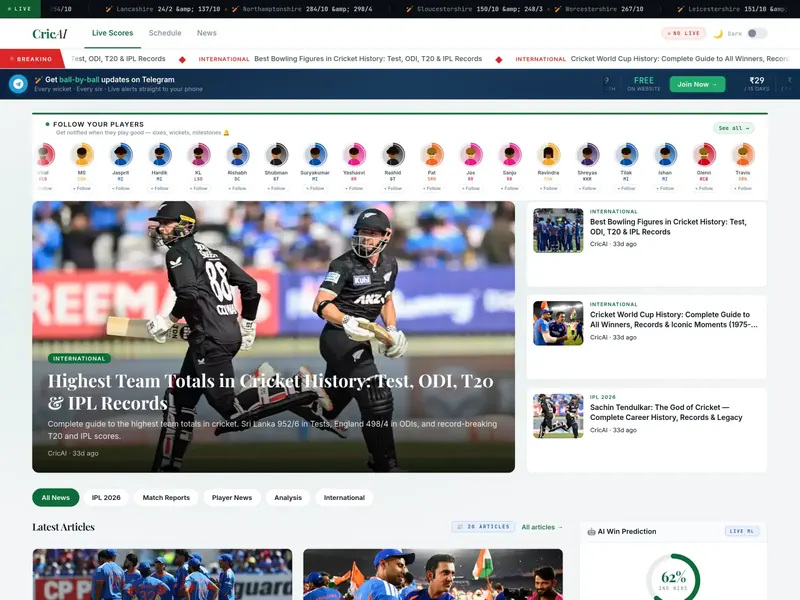The height and width of the screenshot is (600, 800).
Task: Select Jasprit's player avatar
Action: [x=120, y=155]
